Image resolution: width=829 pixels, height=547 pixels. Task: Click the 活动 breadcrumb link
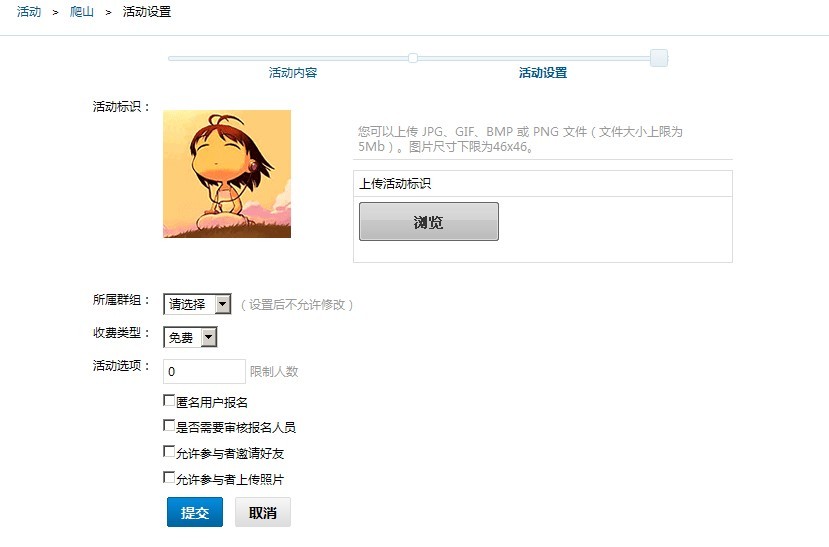[29, 12]
